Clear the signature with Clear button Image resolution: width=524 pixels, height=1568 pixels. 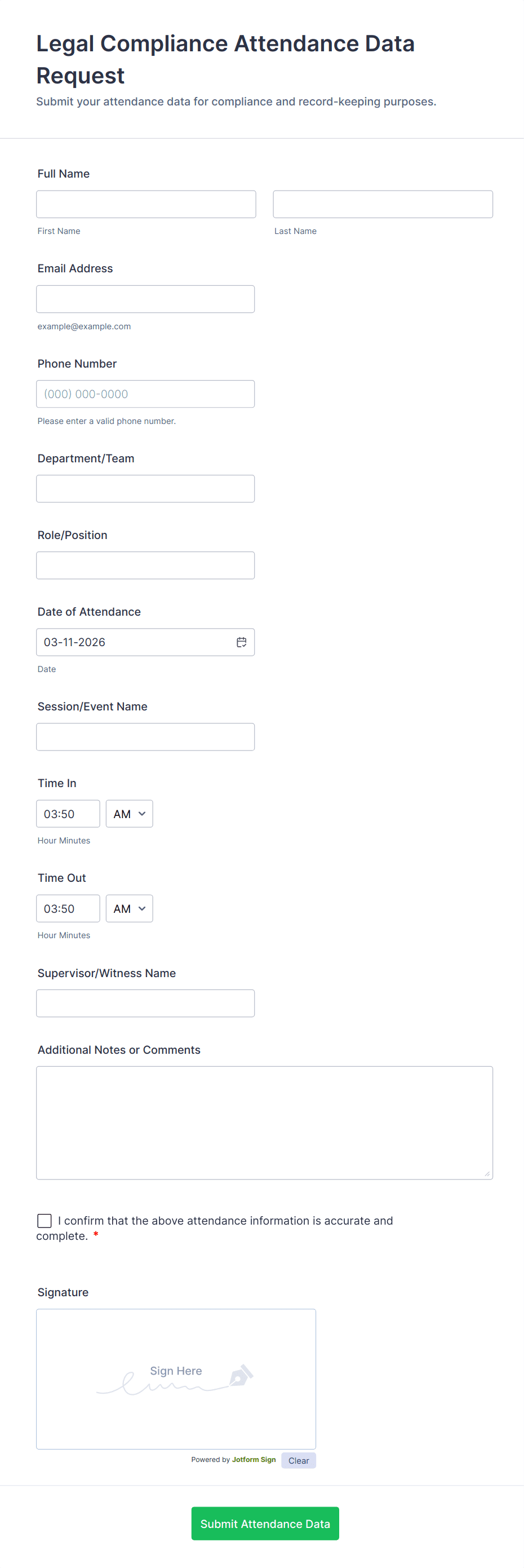click(298, 1460)
